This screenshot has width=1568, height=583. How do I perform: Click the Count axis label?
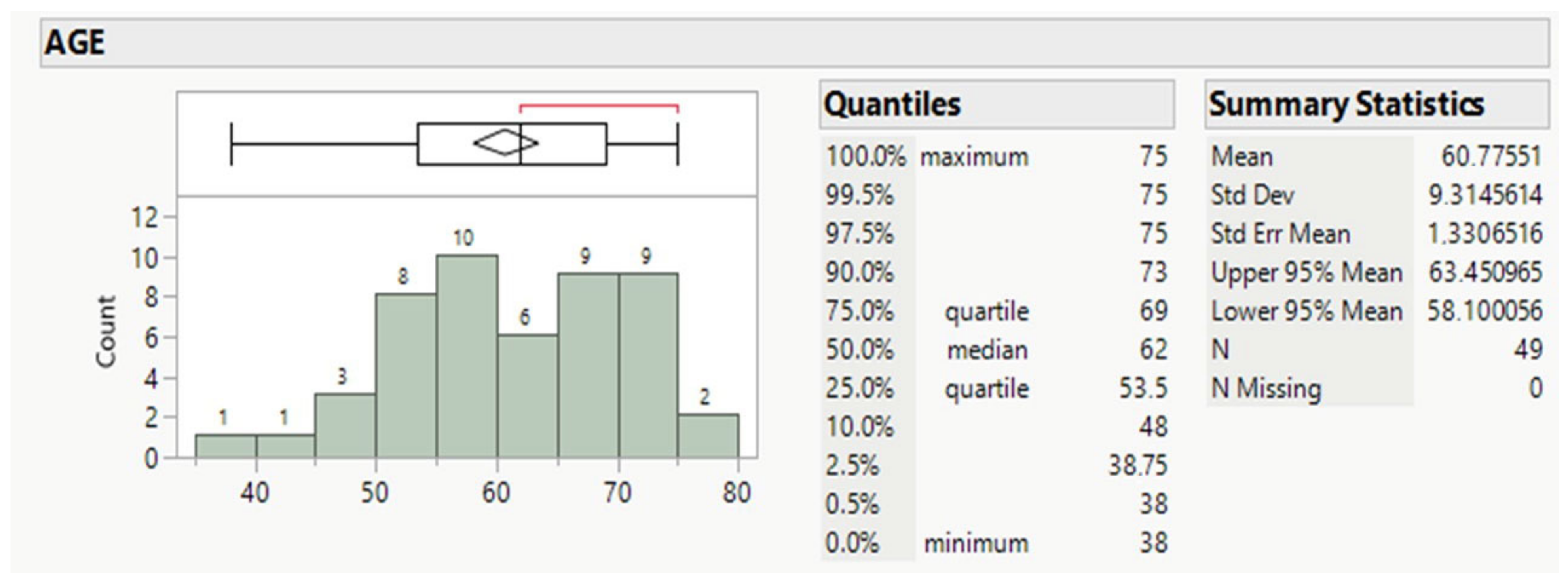[x=106, y=332]
